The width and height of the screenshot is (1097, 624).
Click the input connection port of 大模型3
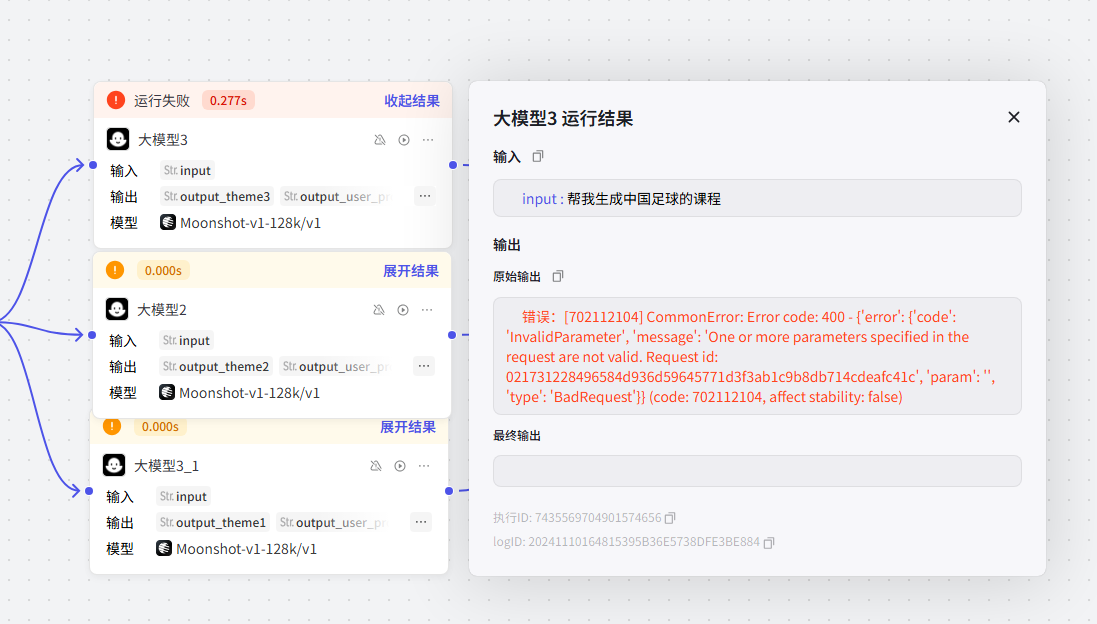point(93,165)
